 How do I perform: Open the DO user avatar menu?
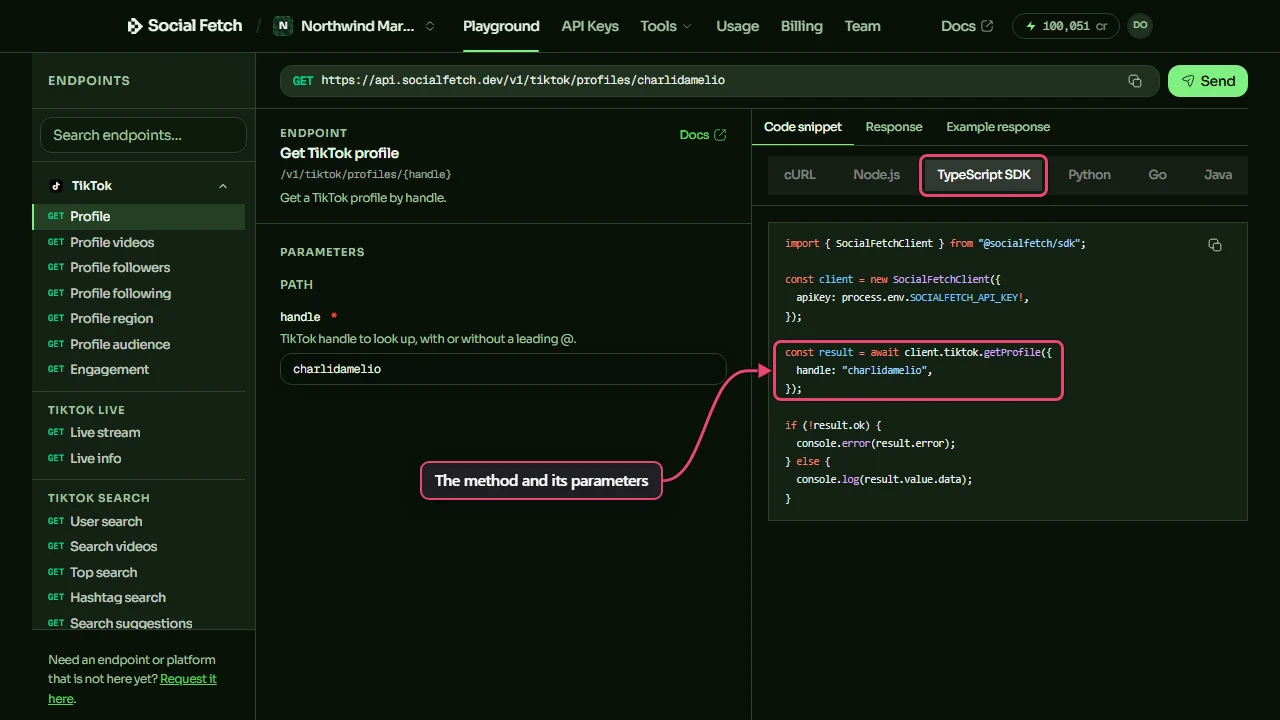click(x=1140, y=26)
